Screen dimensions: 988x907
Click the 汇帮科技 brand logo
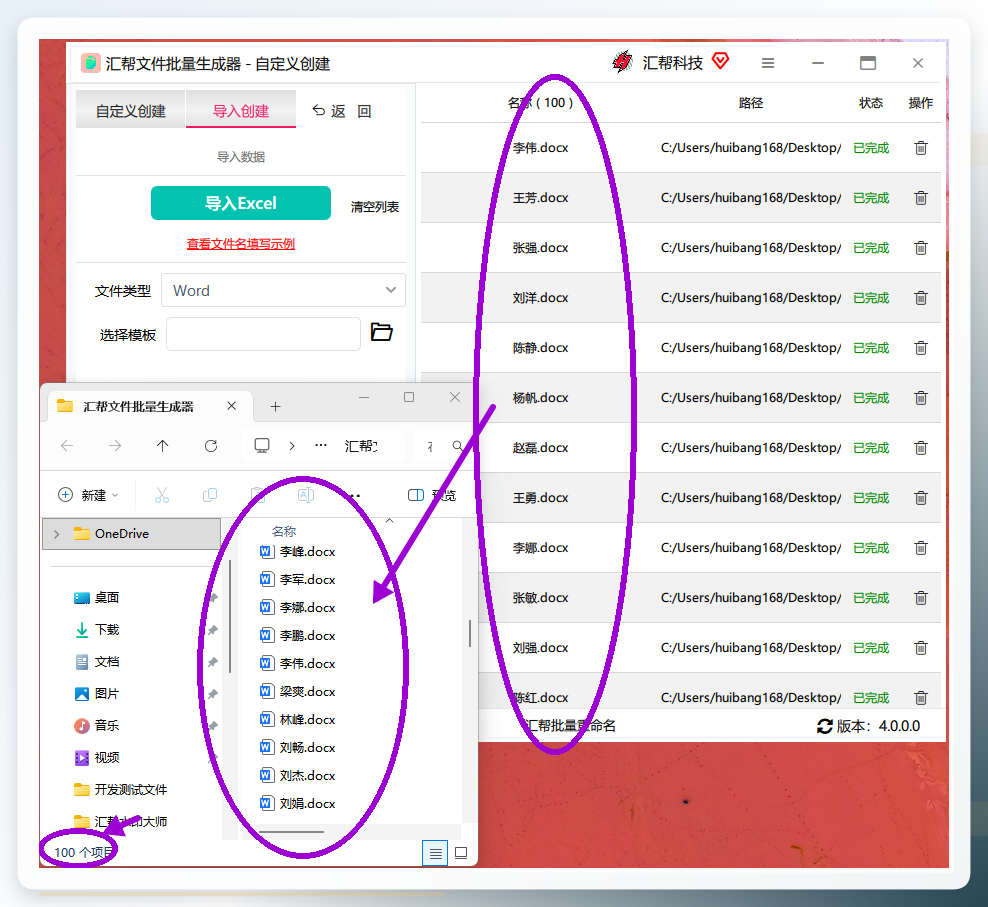click(x=623, y=62)
